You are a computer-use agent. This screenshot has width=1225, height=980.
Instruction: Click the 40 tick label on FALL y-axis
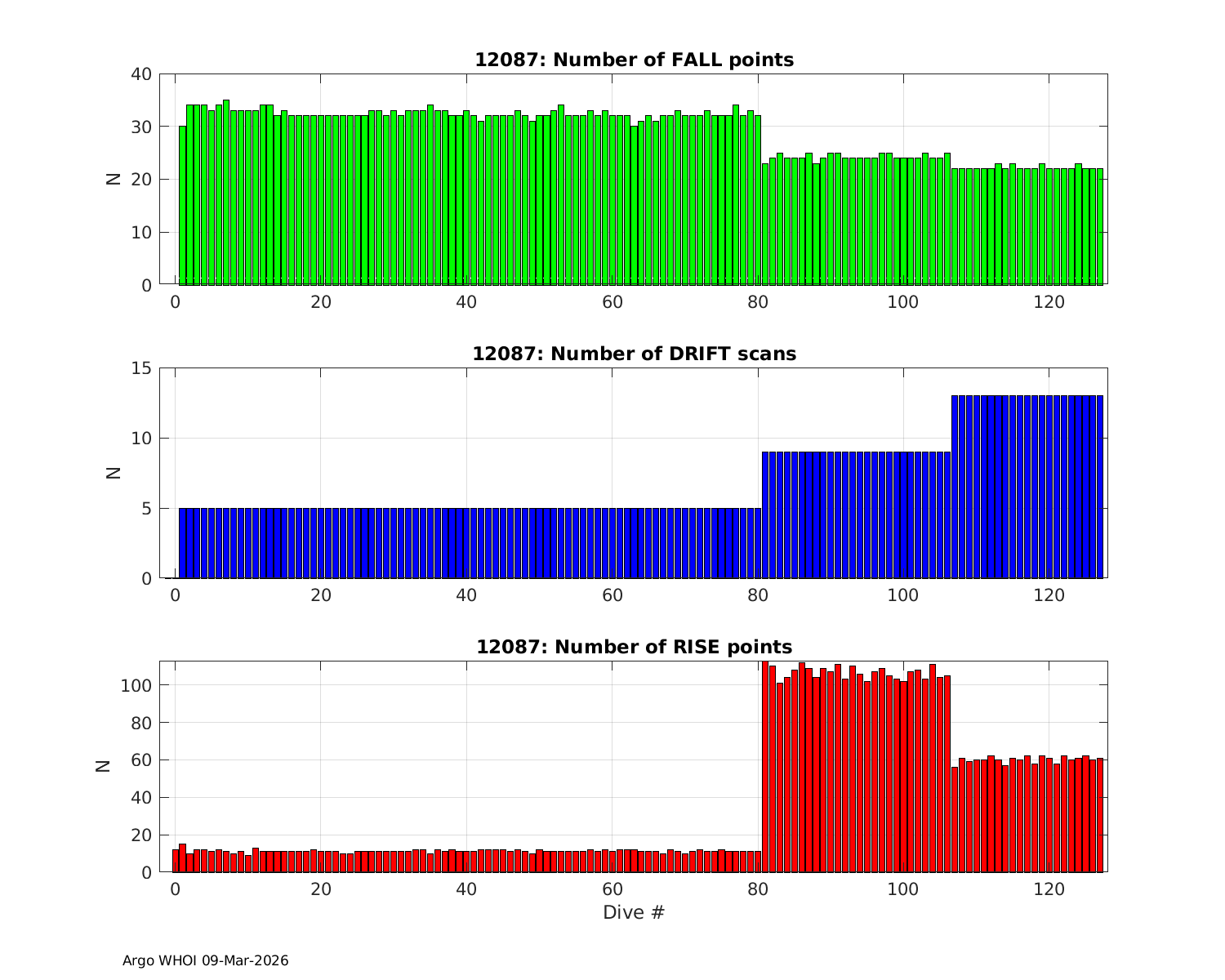point(140,74)
